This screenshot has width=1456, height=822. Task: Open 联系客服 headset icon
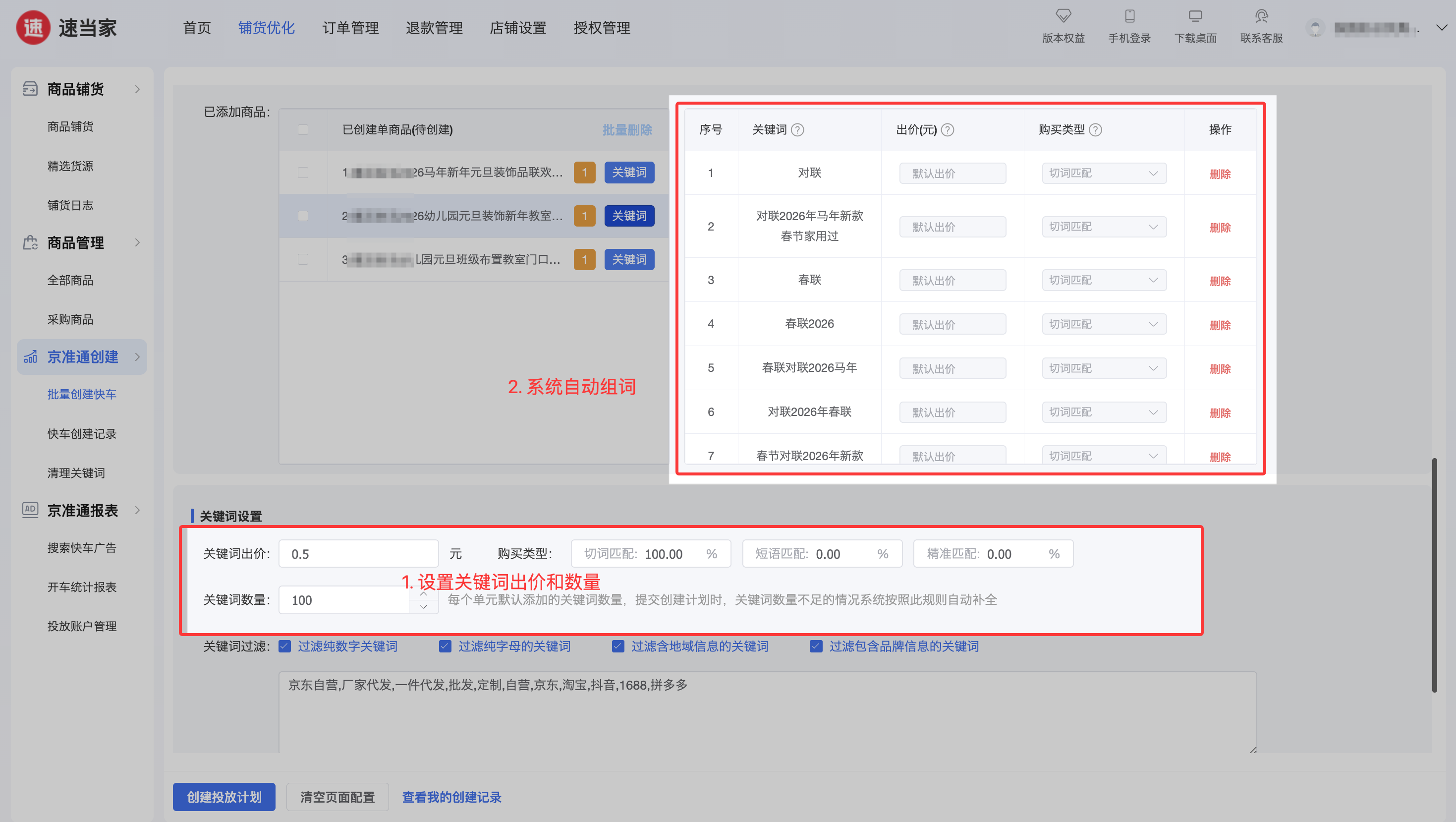[1261, 16]
